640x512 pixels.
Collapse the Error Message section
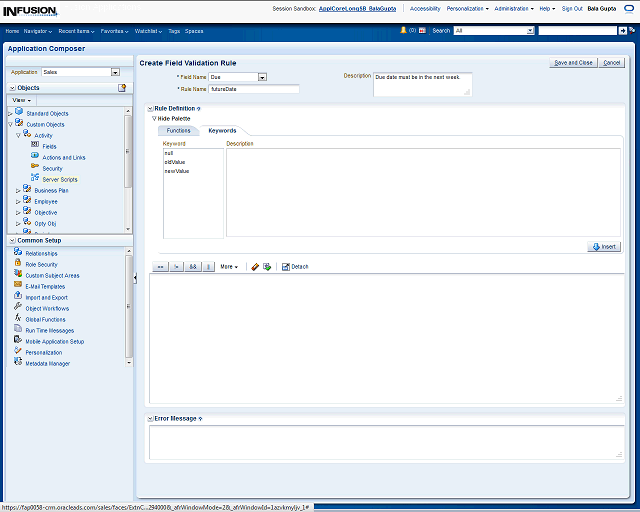tap(150, 418)
